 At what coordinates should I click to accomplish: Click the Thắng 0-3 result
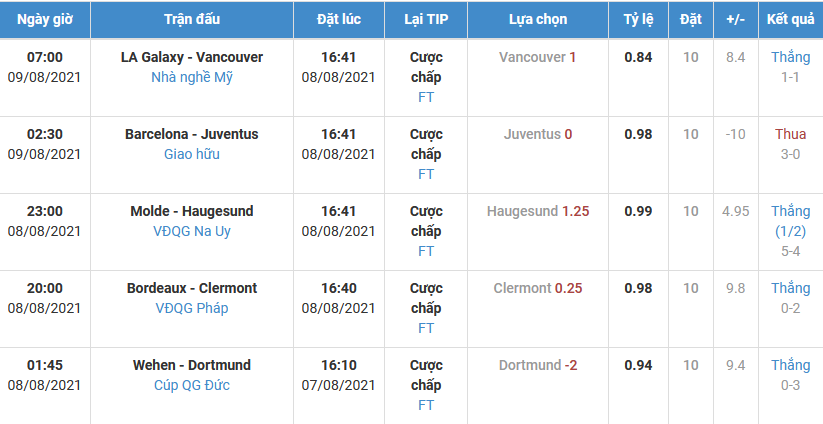[x=790, y=375]
